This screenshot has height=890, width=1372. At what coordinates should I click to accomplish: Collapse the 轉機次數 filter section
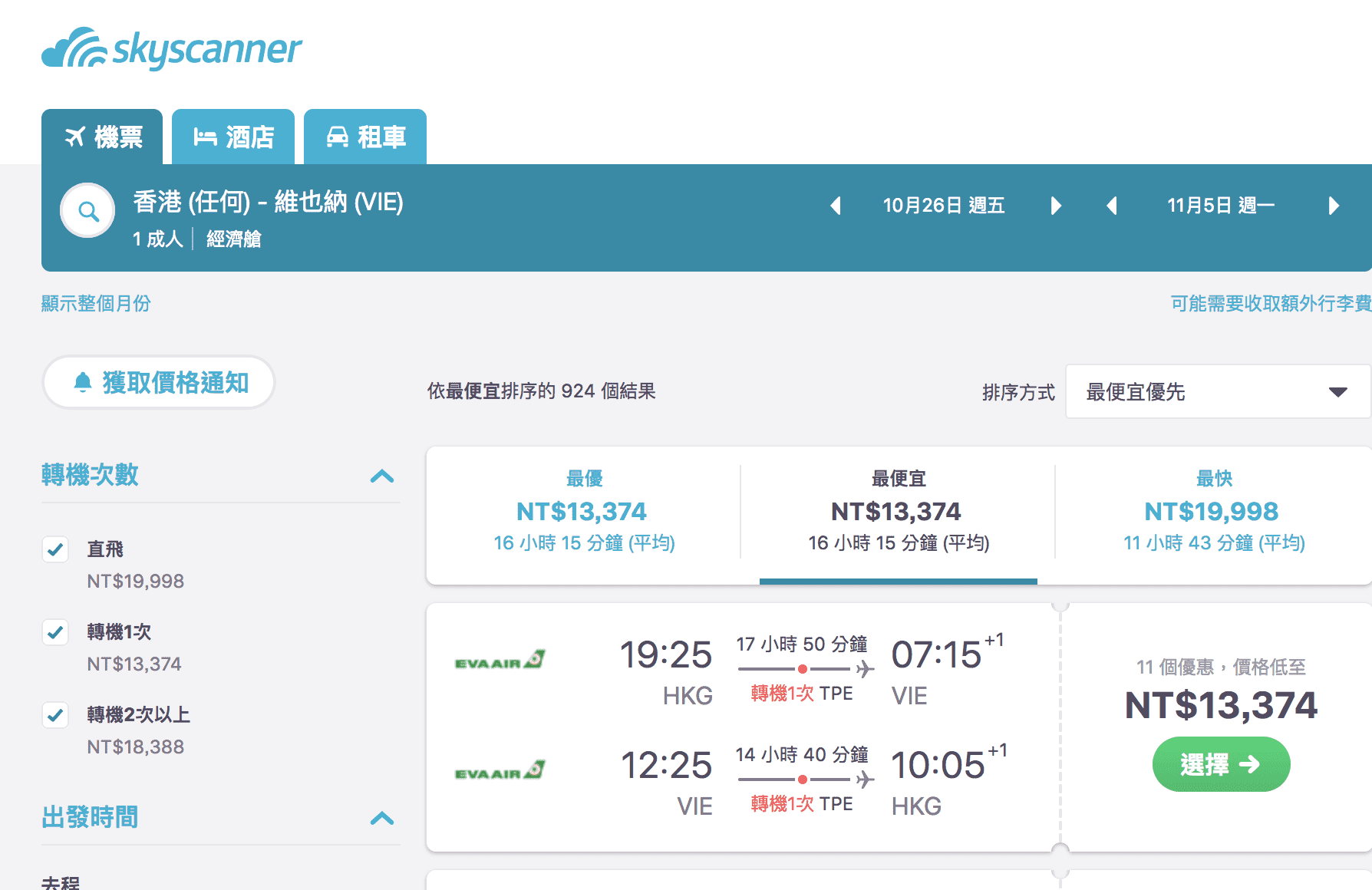[382, 476]
